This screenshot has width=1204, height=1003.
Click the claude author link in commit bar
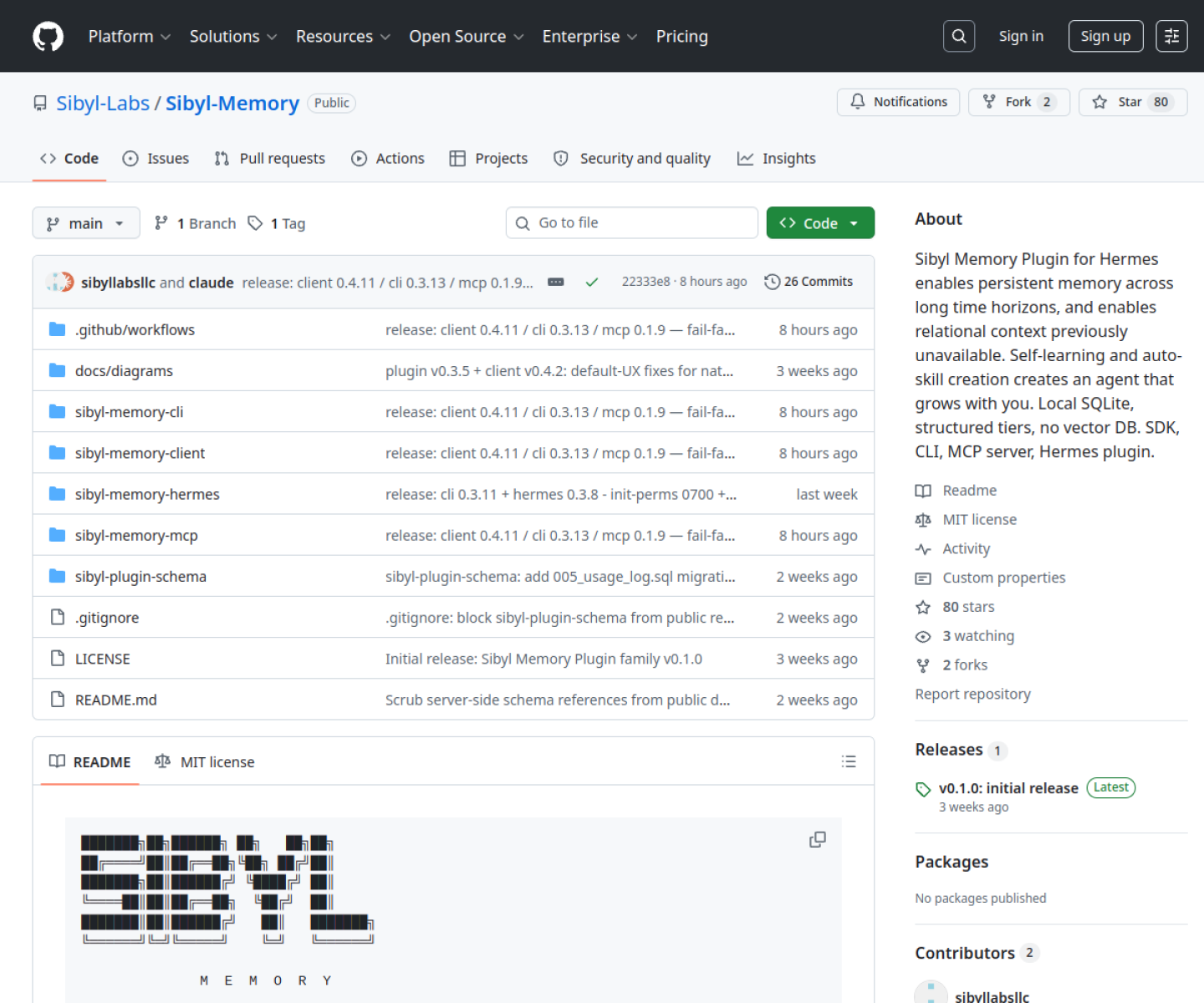[211, 283]
